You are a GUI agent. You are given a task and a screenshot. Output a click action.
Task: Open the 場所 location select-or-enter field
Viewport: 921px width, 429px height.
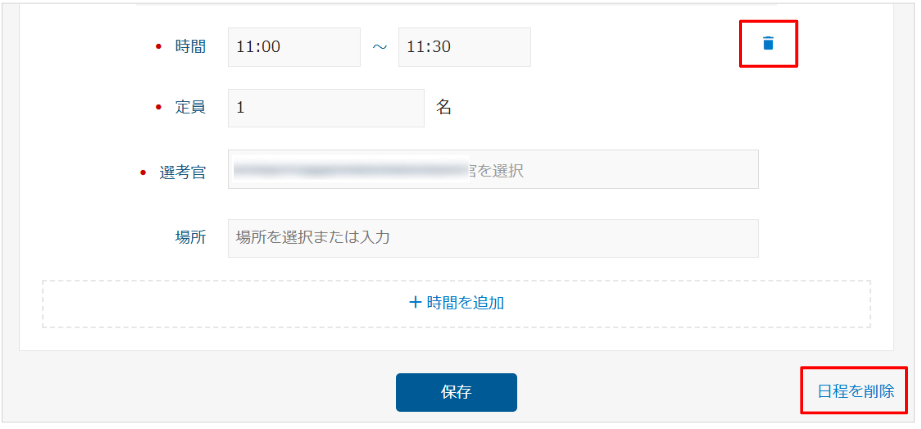(x=492, y=238)
